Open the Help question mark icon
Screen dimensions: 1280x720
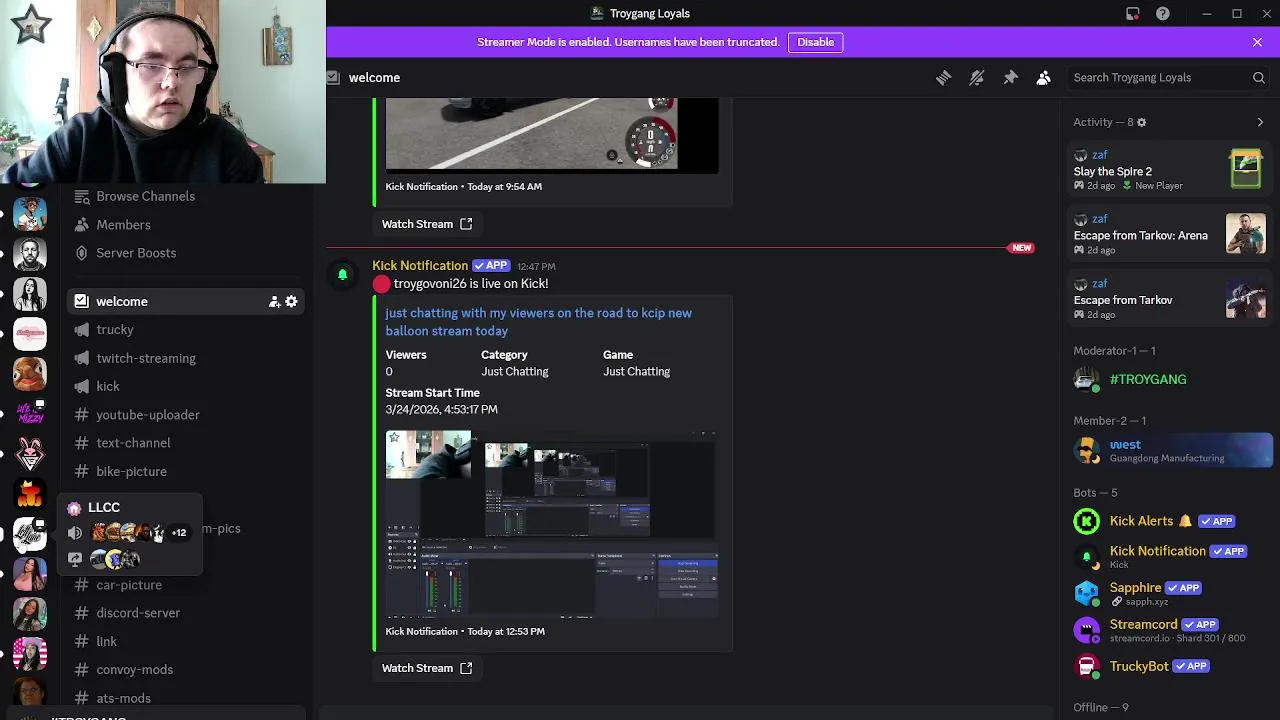pos(1162,13)
